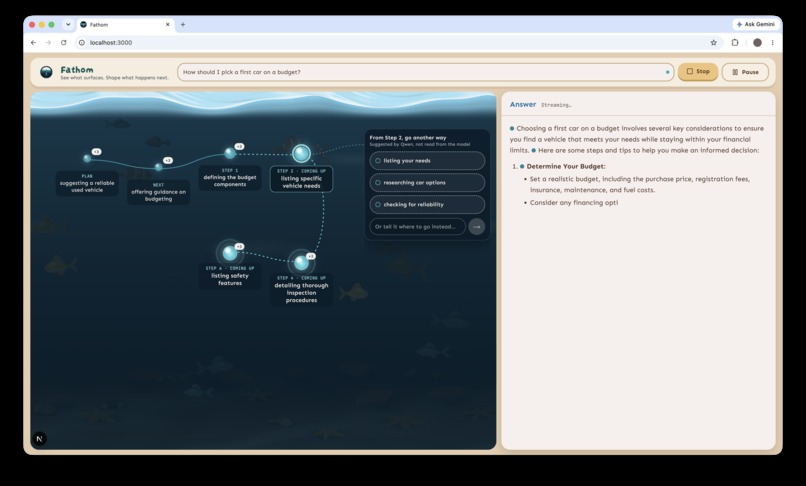Click the 'Or tell it where to go instead' field
The image size is (806, 486).
(x=417, y=226)
